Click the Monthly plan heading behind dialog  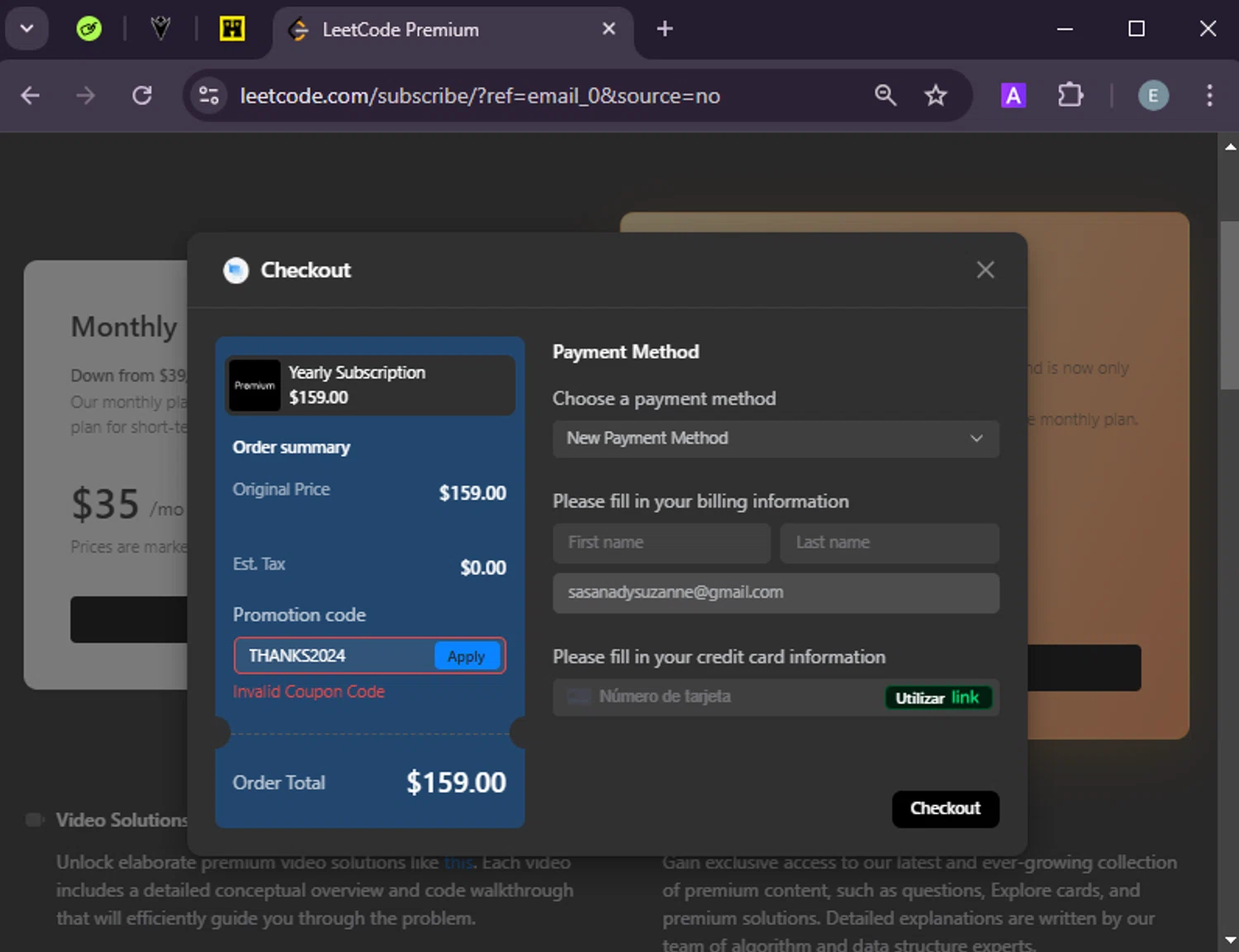[x=124, y=327]
